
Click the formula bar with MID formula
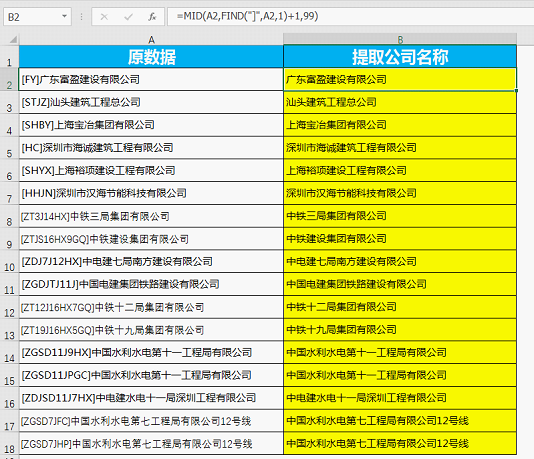coord(351,16)
